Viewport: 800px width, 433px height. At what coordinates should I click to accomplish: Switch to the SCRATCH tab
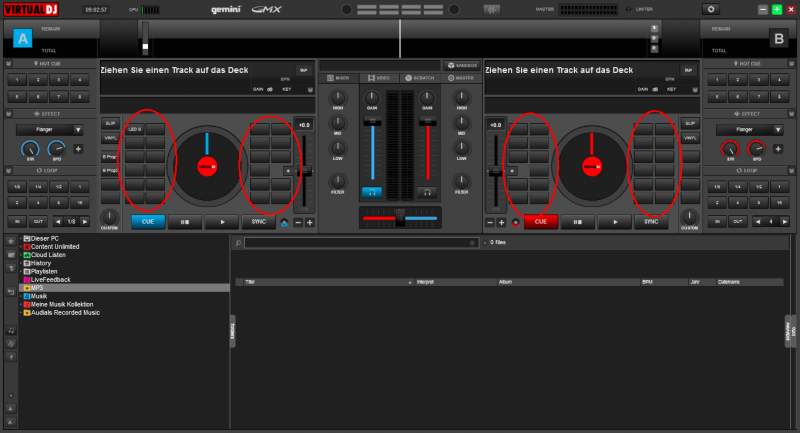(x=419, y=78)
